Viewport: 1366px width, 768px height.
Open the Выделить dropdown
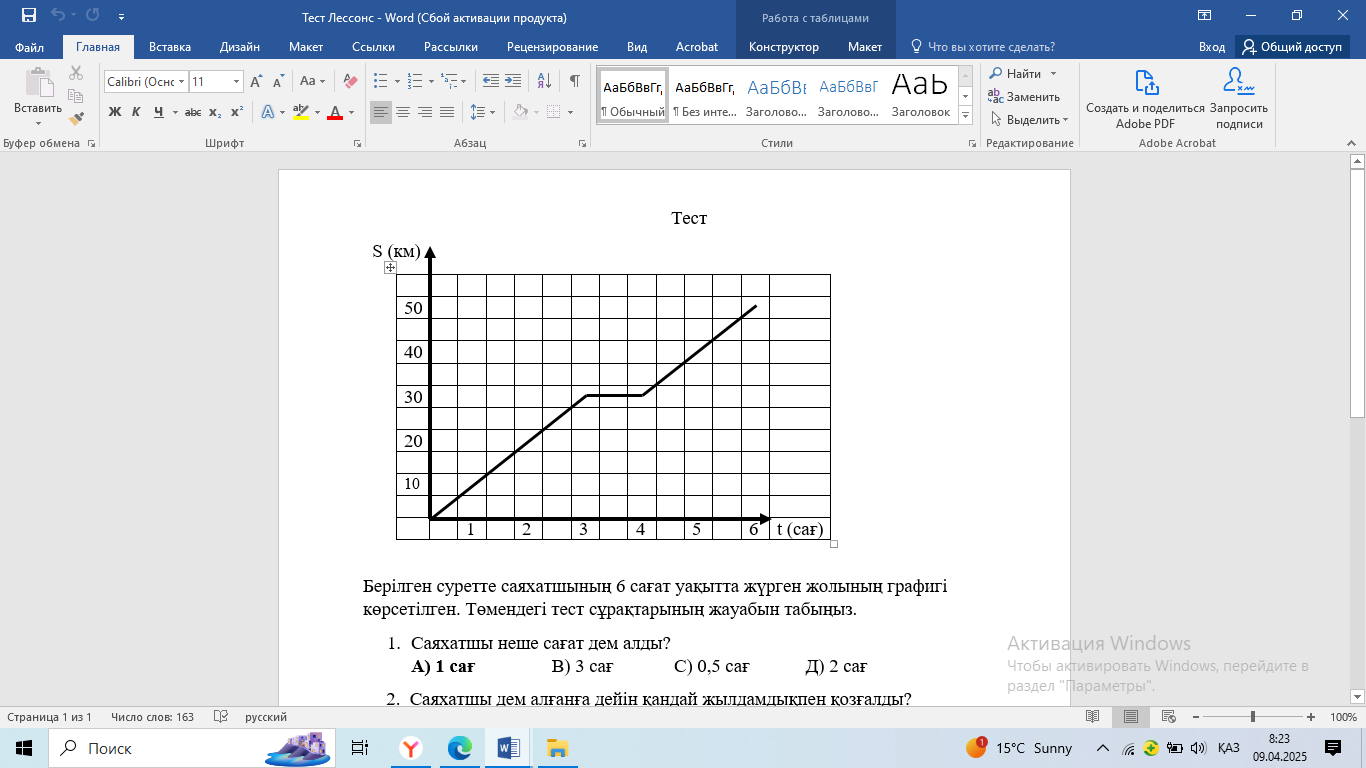pos(1029,119)
